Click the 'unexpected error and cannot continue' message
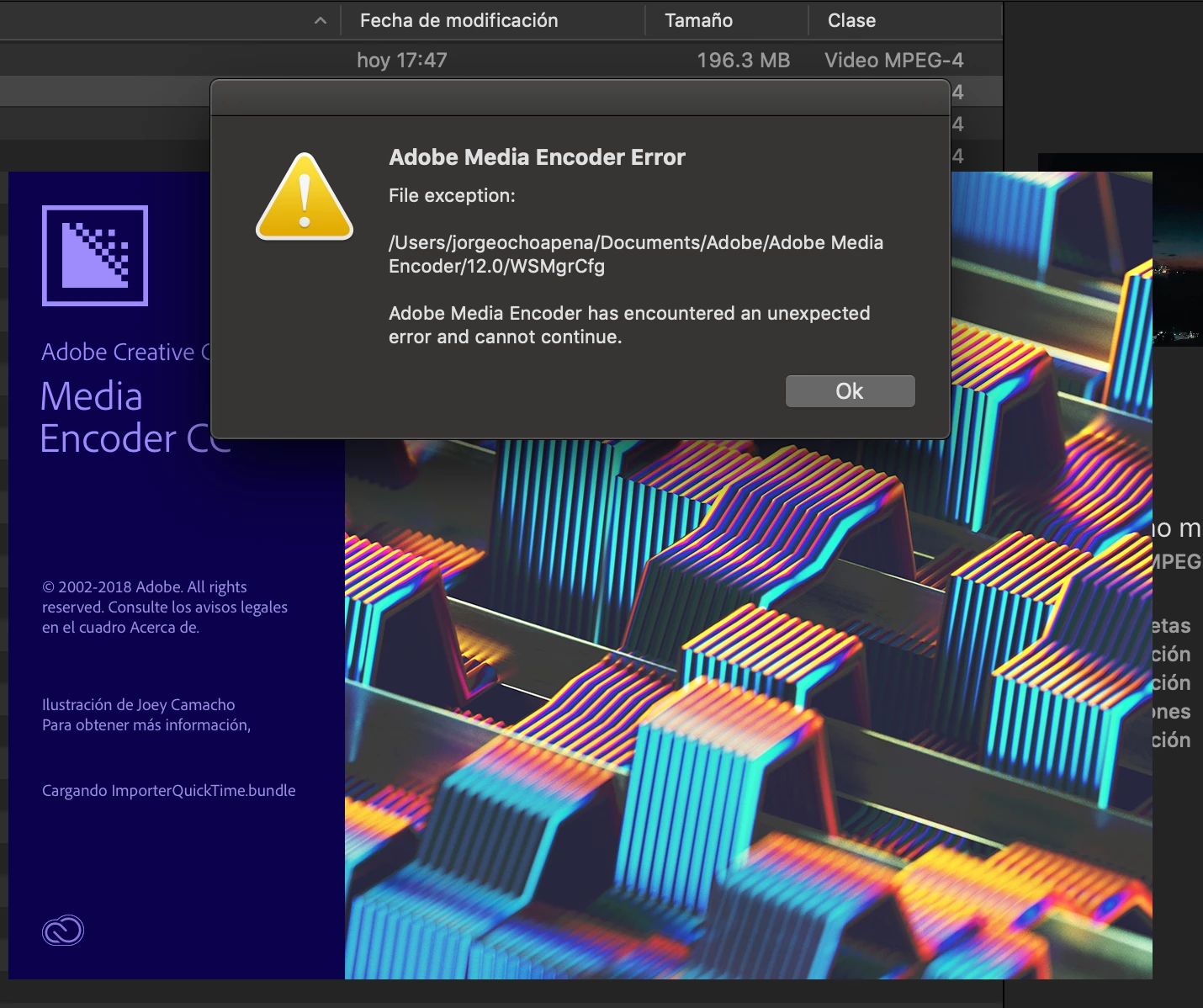The image size is (1203, 1008). click(x=629, y=325)
